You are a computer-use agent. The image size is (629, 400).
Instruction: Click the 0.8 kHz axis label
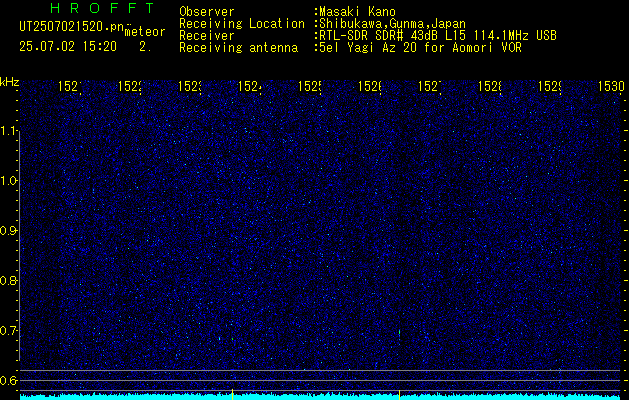click(x=9, y=280)
